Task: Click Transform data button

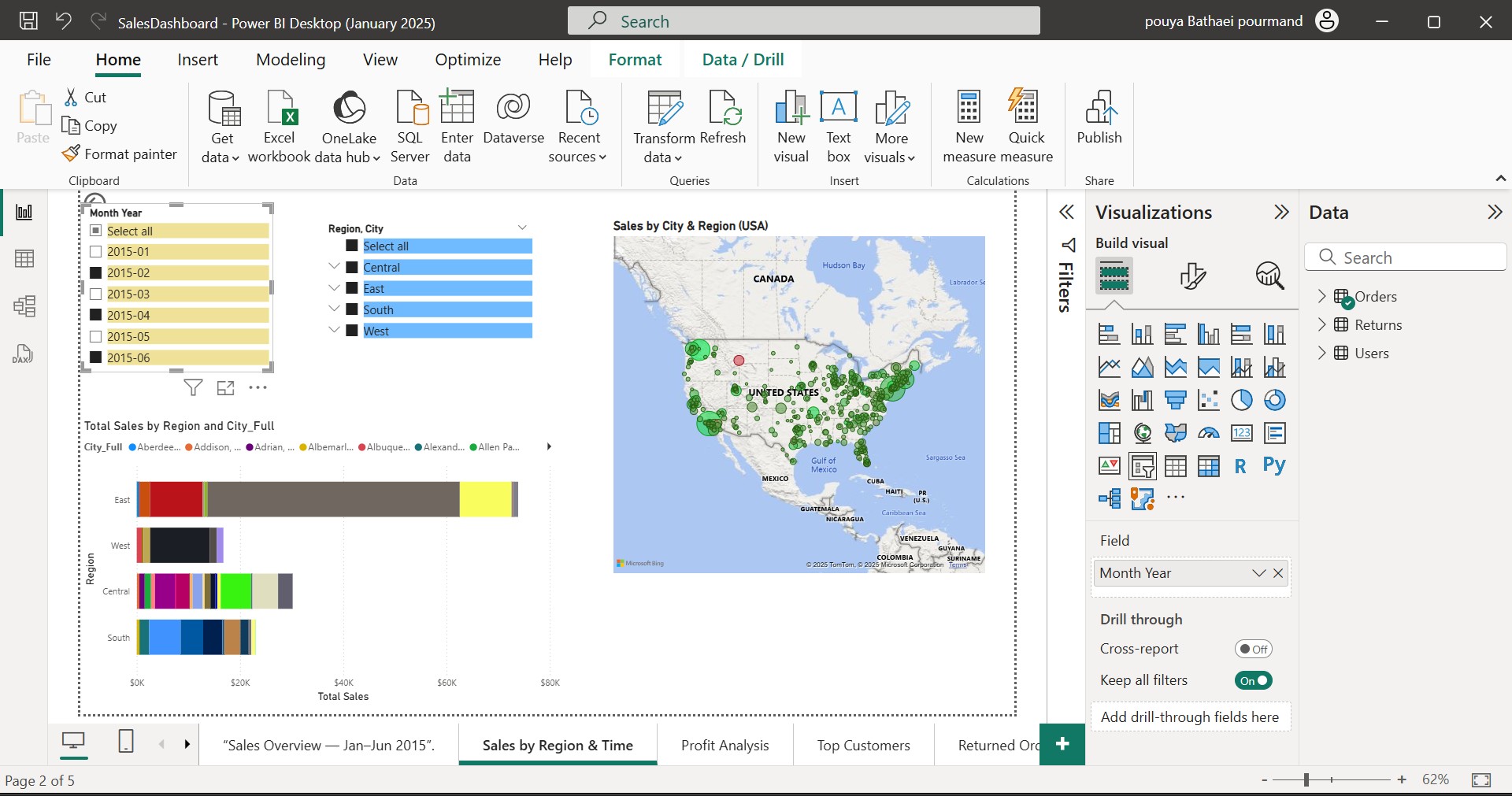Action: point(665,126)
